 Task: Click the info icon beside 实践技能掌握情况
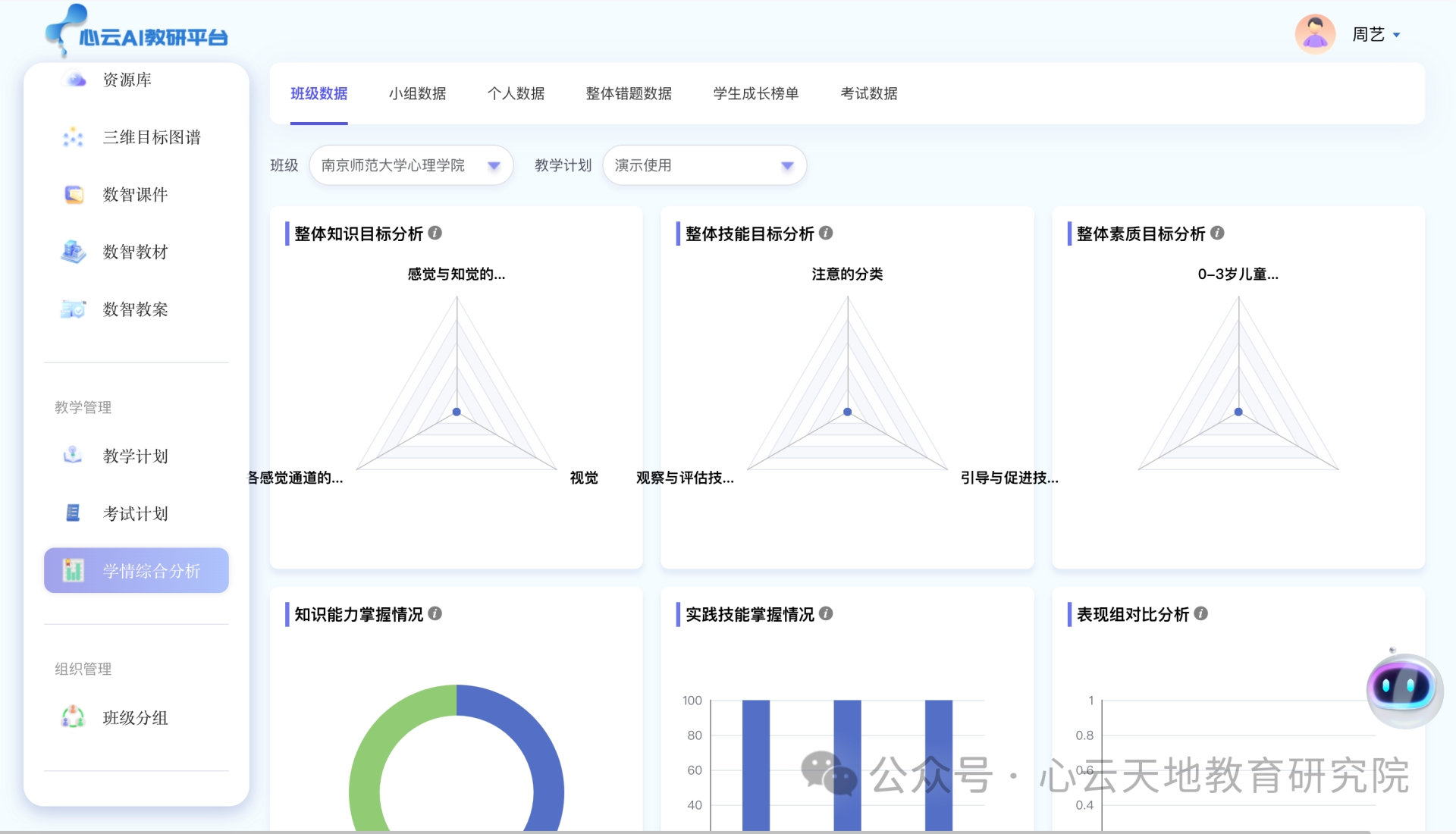click(x=826, y=615)
